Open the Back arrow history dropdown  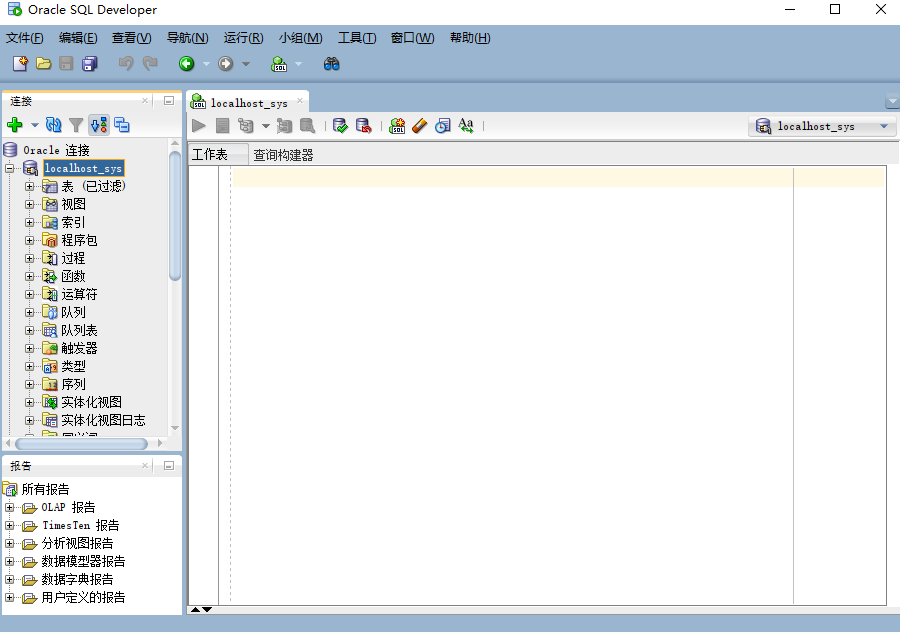[206, 64]
